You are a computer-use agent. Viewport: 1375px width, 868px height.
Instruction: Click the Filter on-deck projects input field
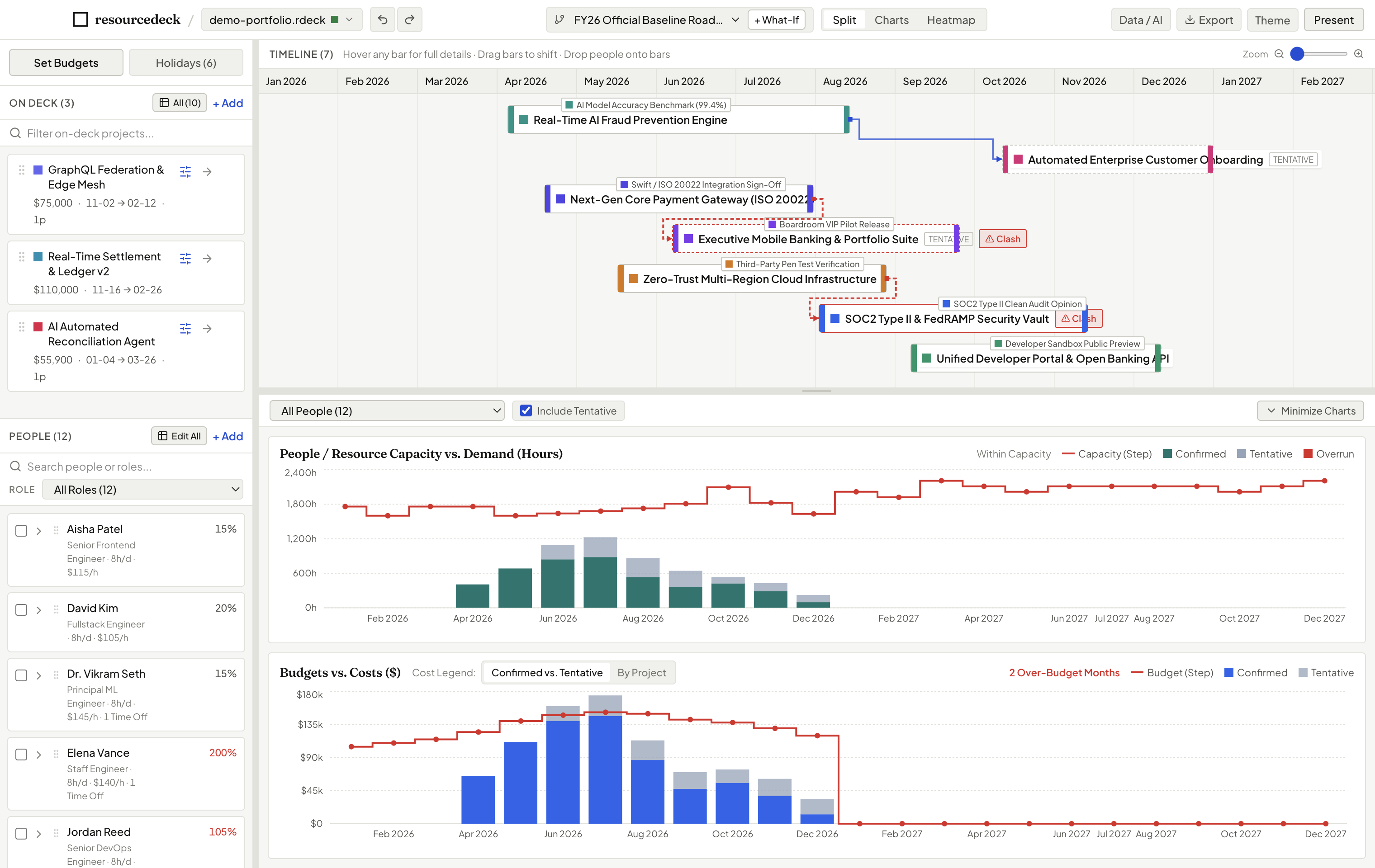(x=126, y=133)
